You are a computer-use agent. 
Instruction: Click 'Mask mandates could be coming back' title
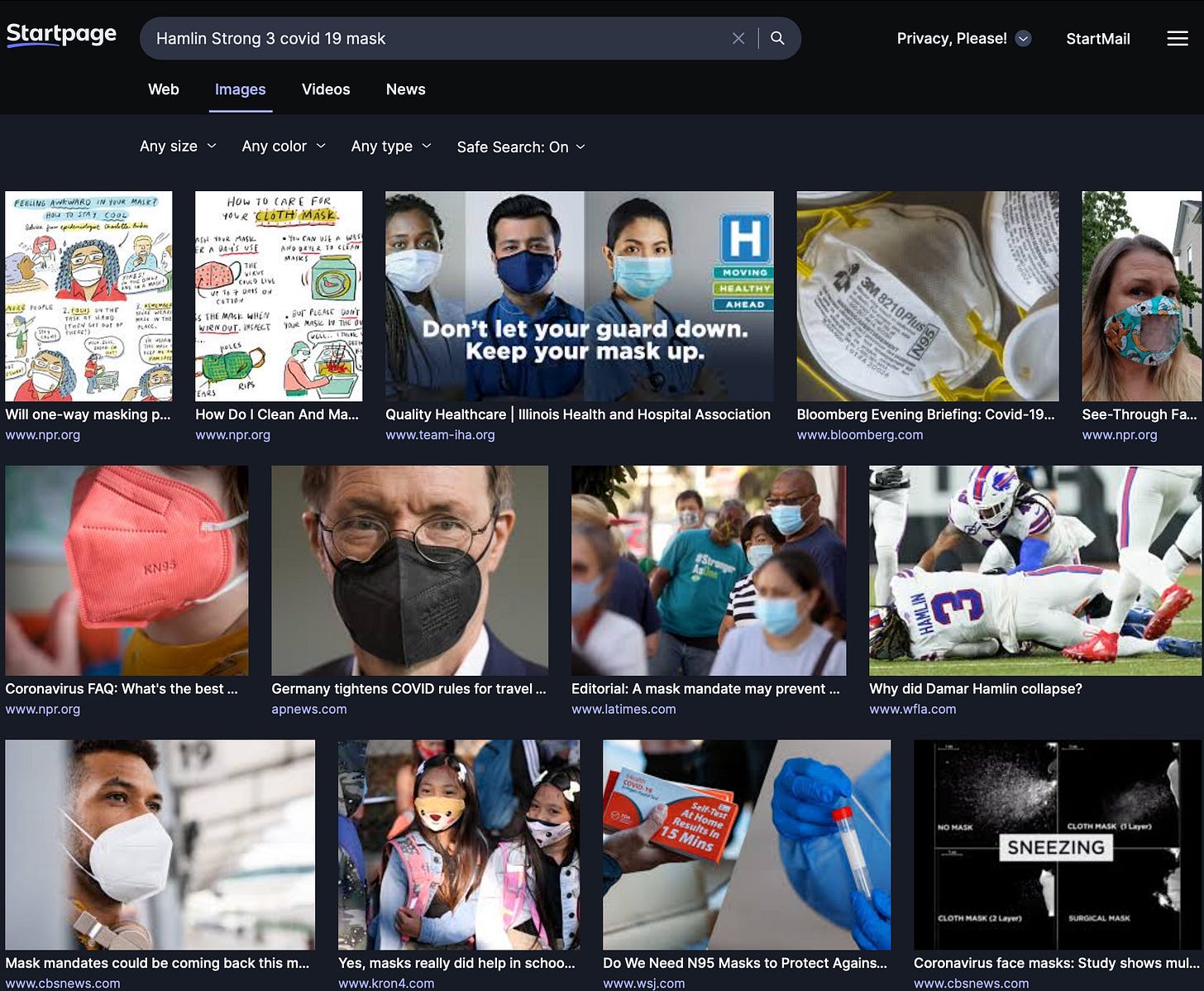coord(157,963)
